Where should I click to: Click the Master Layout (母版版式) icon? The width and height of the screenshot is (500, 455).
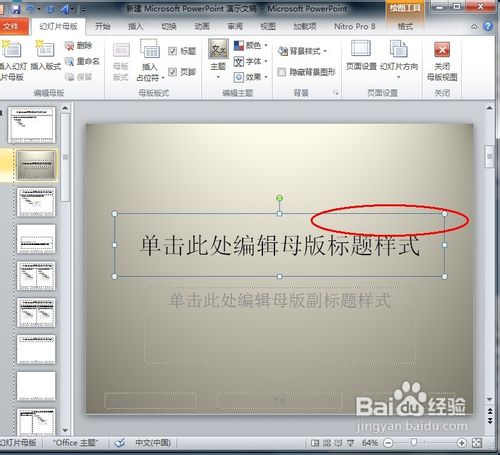121,50
